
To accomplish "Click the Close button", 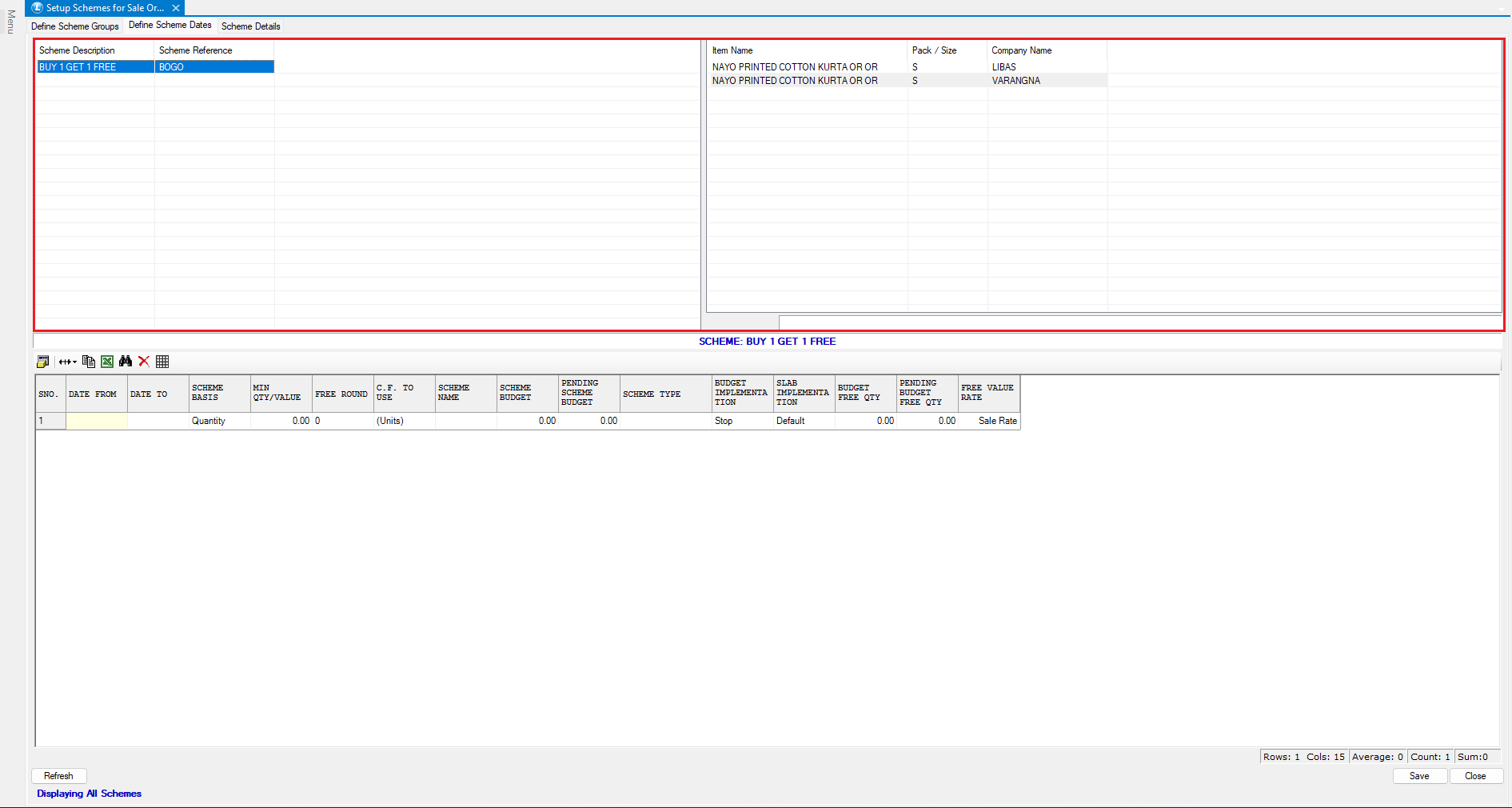I will tap(1475, 776).
